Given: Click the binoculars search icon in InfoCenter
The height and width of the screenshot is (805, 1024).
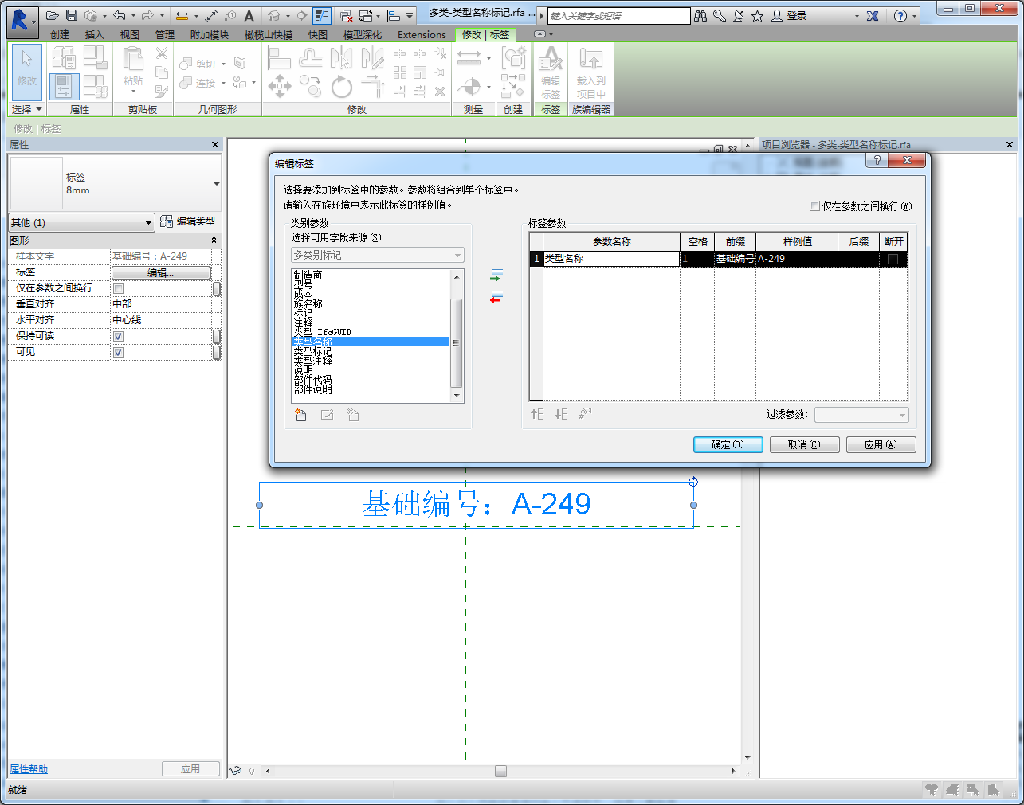Looking at the screenshot, I should tap(701, 16).
